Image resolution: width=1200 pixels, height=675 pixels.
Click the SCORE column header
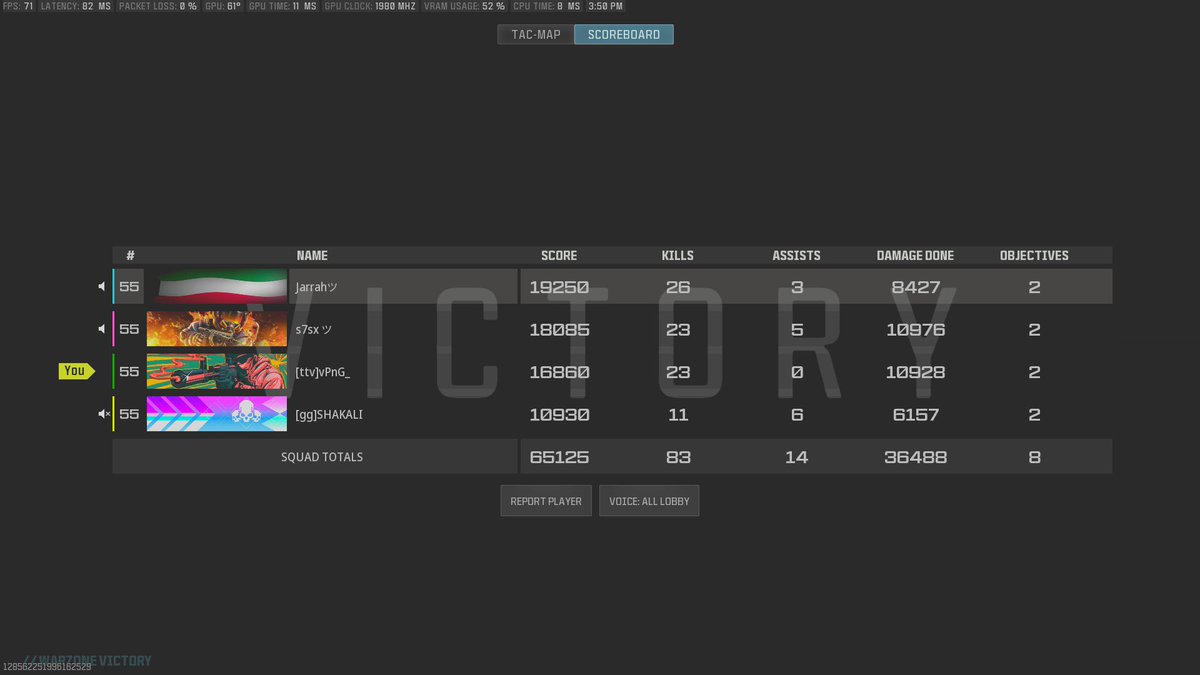coord(559,256)
